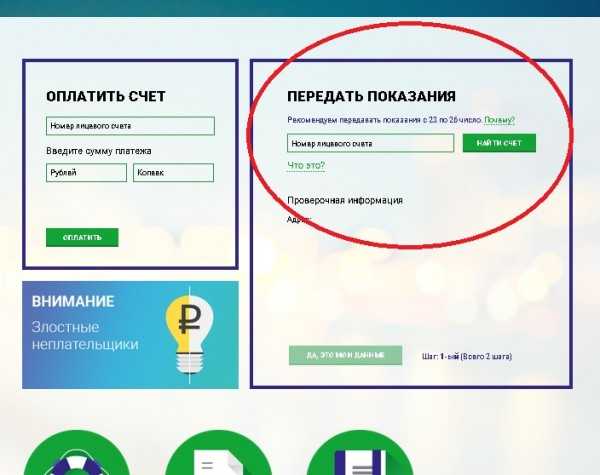Open the Что это? link

tap(306, 166)
